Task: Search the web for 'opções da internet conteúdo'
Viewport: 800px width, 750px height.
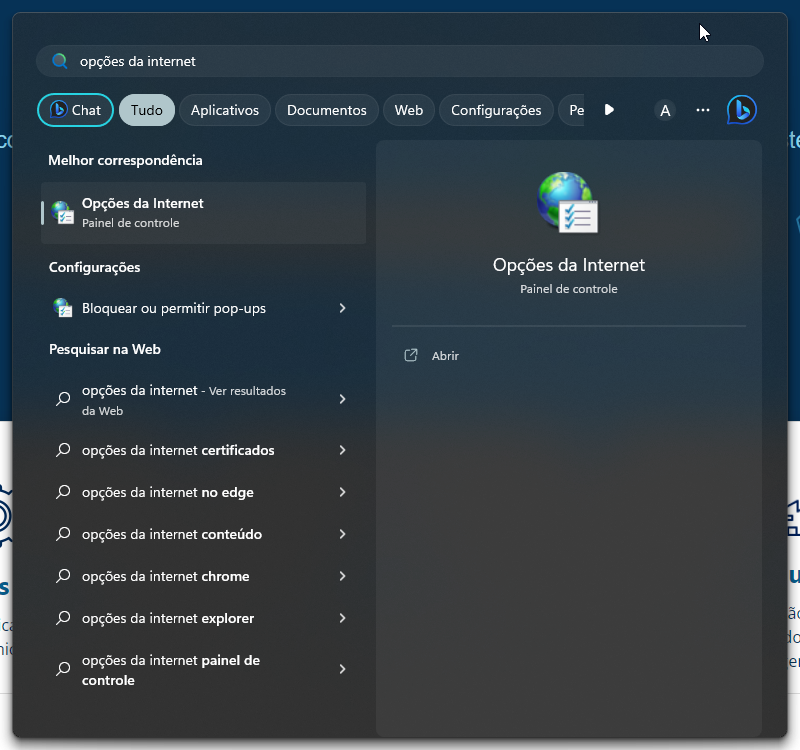Action: click(x=204, y=534)
